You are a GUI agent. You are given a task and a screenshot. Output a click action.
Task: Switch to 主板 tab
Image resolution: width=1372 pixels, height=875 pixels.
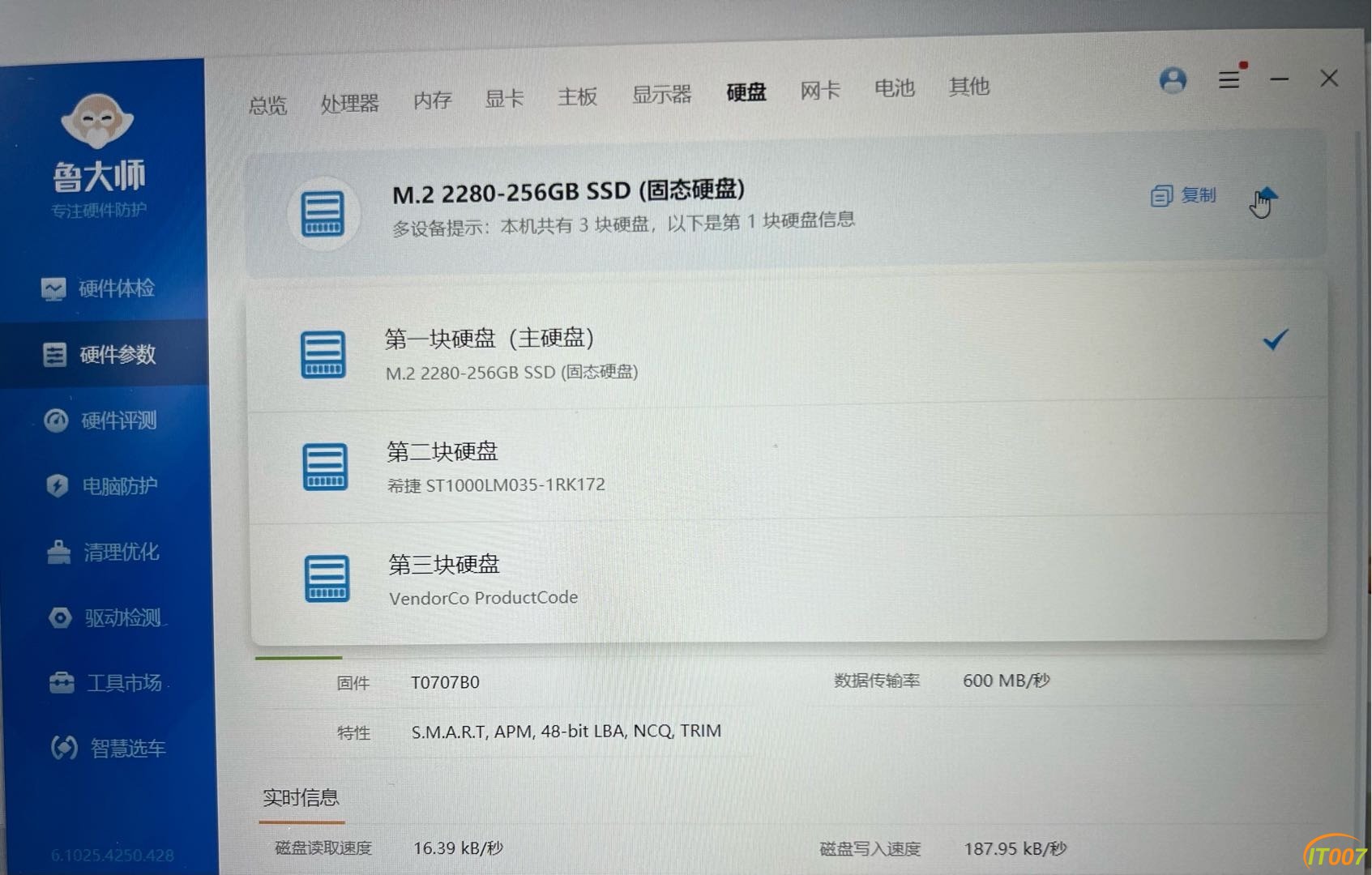pyautogui.click(x=577, y=96)
